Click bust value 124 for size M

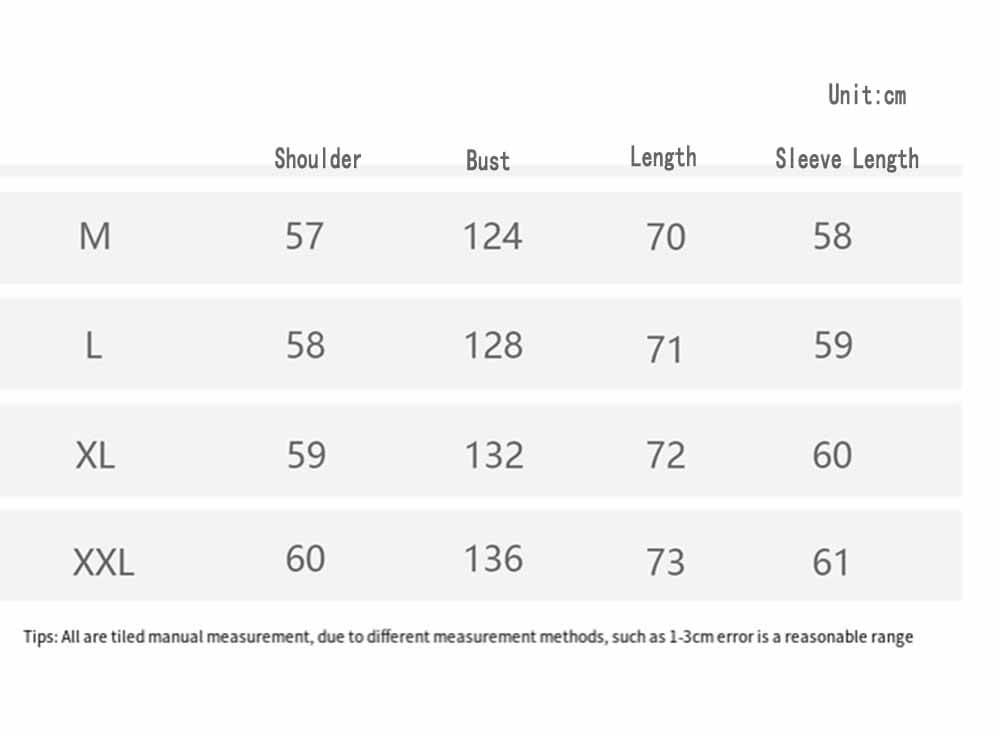(492, 237)
